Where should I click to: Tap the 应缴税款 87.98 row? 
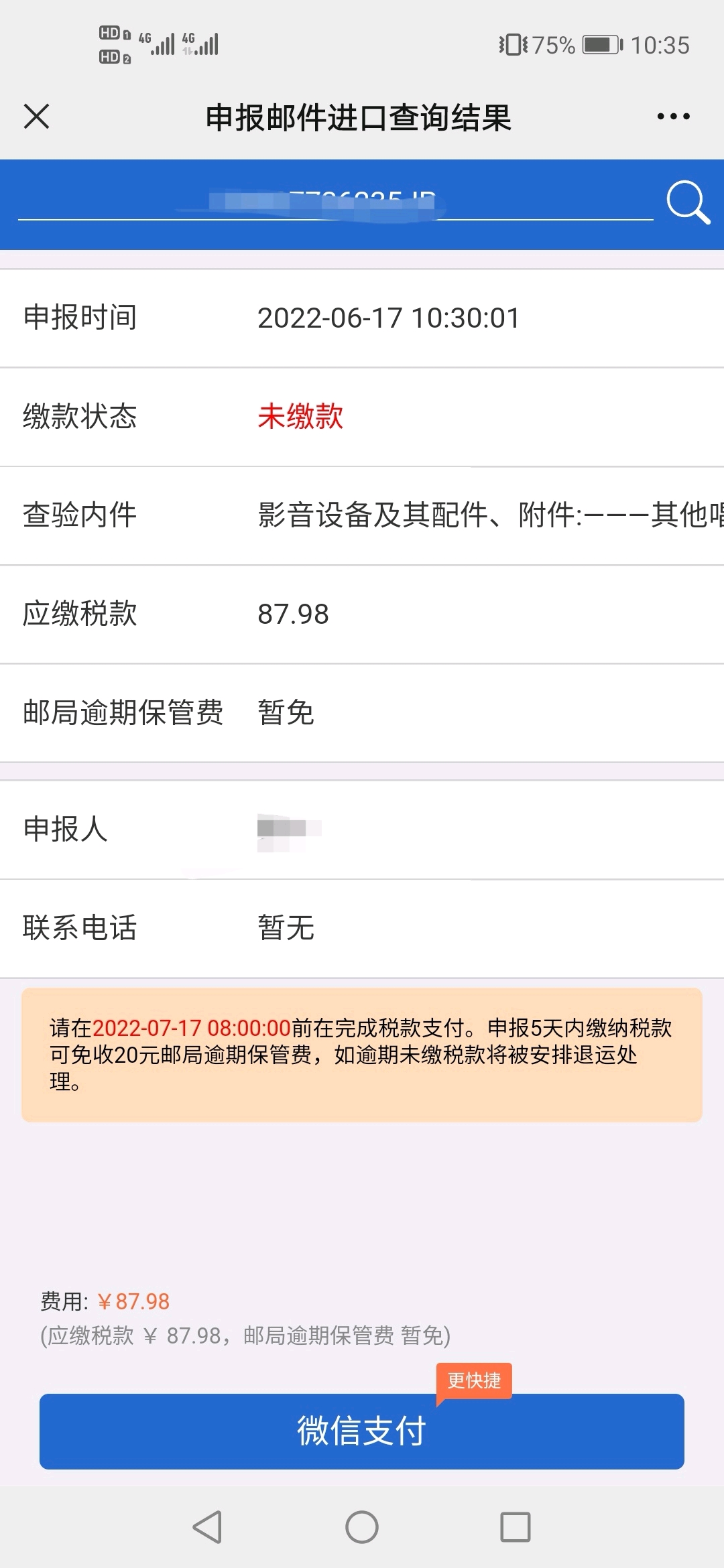point(362,614)
